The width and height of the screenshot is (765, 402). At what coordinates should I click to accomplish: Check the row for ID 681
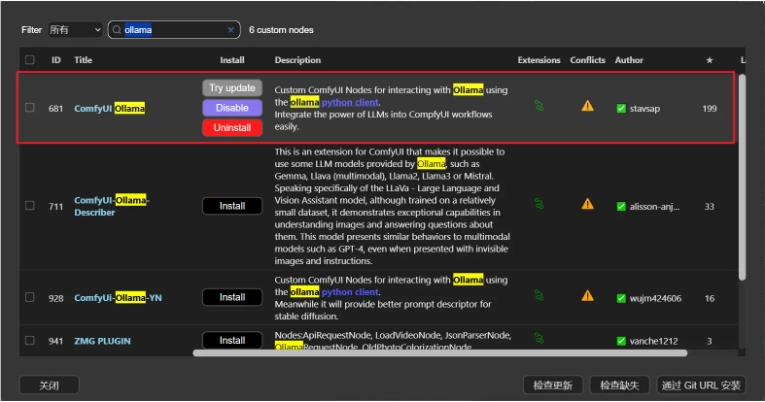coord(30,107)
